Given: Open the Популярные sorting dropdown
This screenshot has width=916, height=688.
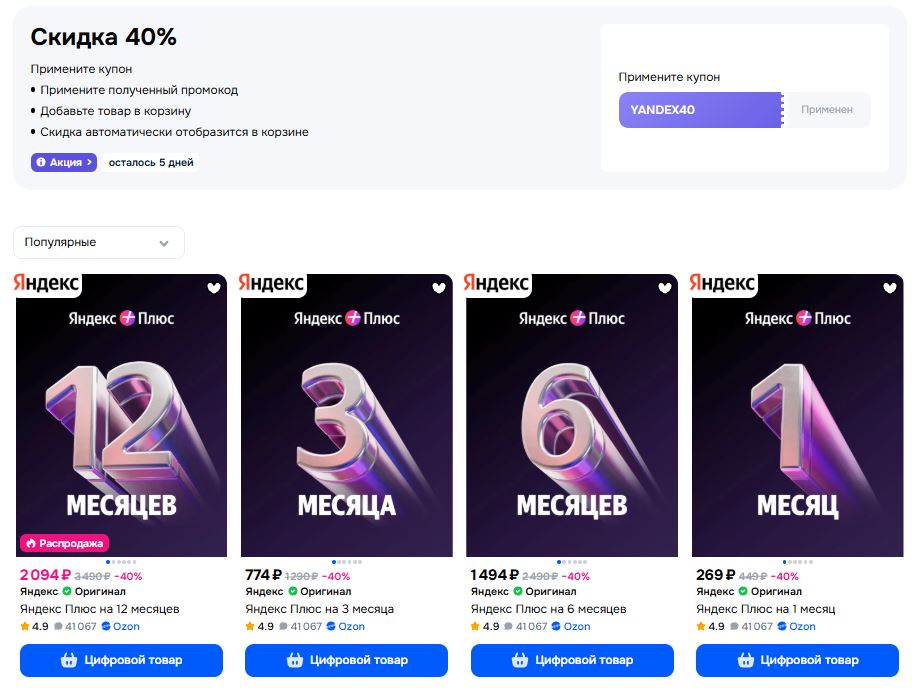Looking at the screenshot, I should coord(98,243).
